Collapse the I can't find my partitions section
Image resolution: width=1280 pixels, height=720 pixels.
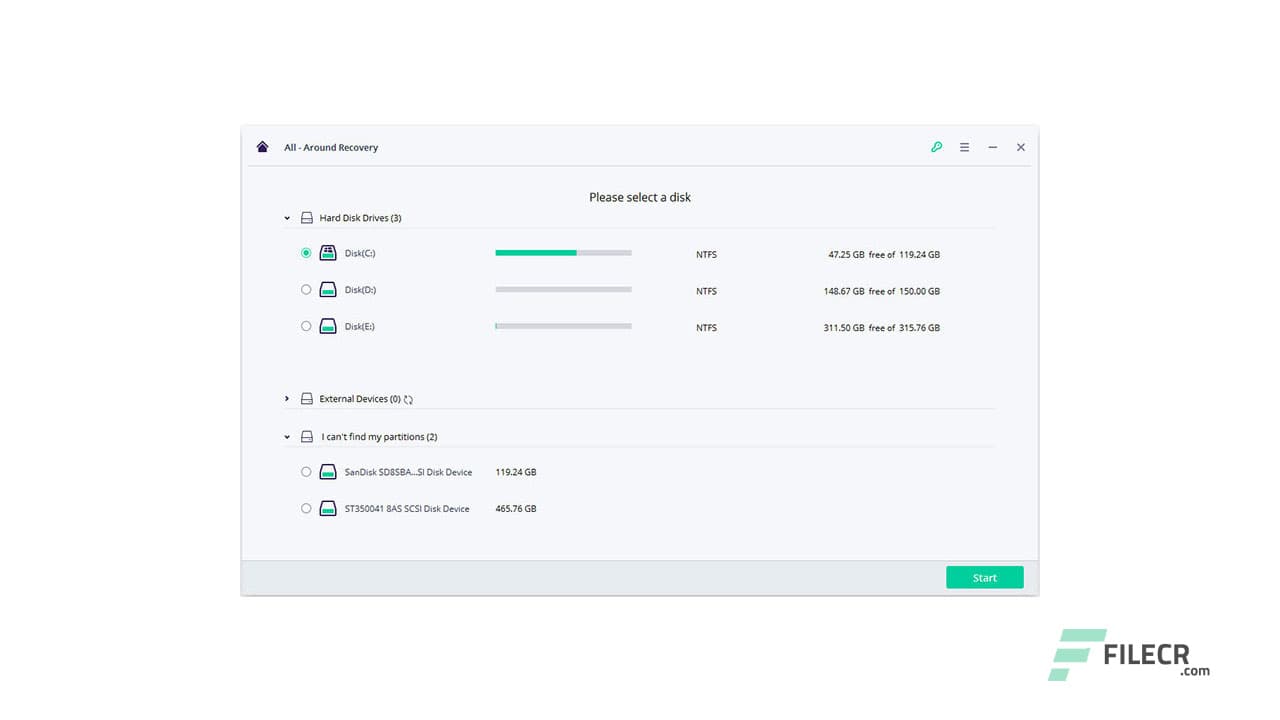[287, 436]
